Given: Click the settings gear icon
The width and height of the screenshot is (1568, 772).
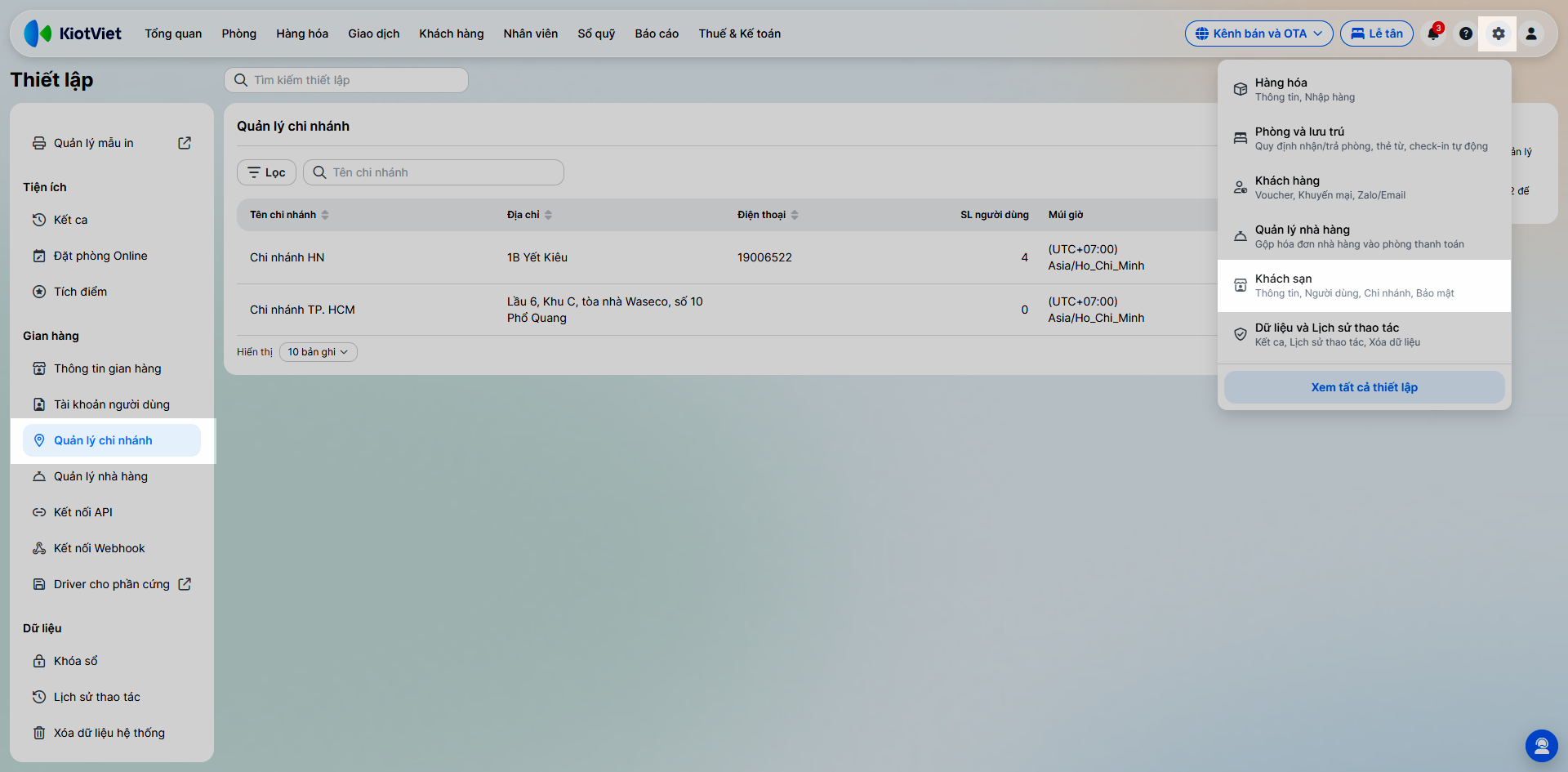Looking at the screenshot, I should tap(1498, 33).
